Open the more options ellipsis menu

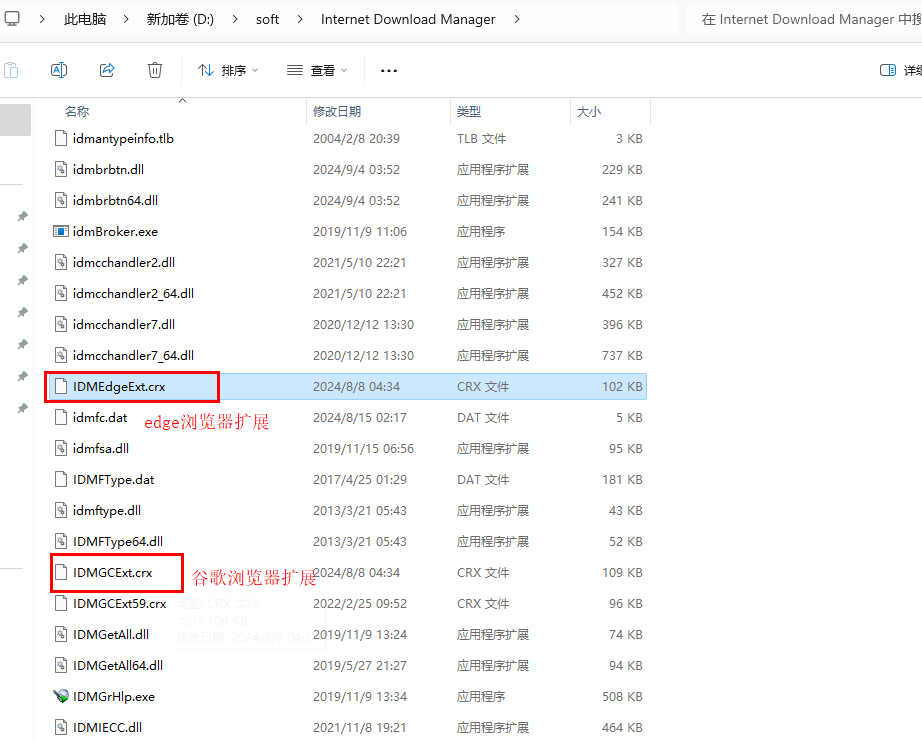pos(389,71)
